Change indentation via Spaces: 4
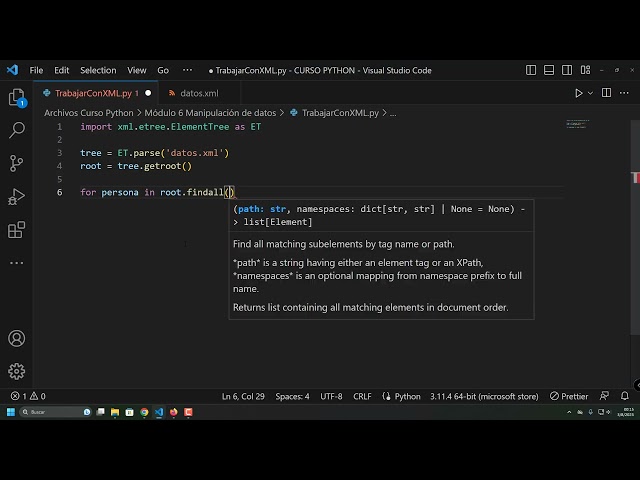This screenshot has width=640, height=480. [x=292, y=396]
